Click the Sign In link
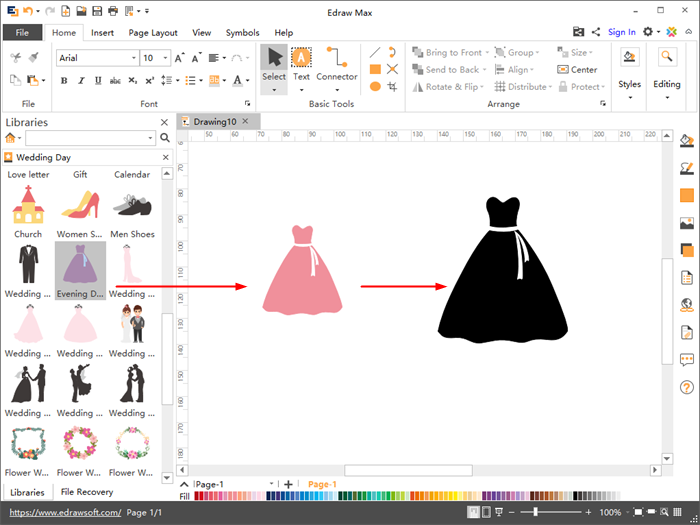The width and height of the screenshot is (700, 525). click(x=621, y=32)
